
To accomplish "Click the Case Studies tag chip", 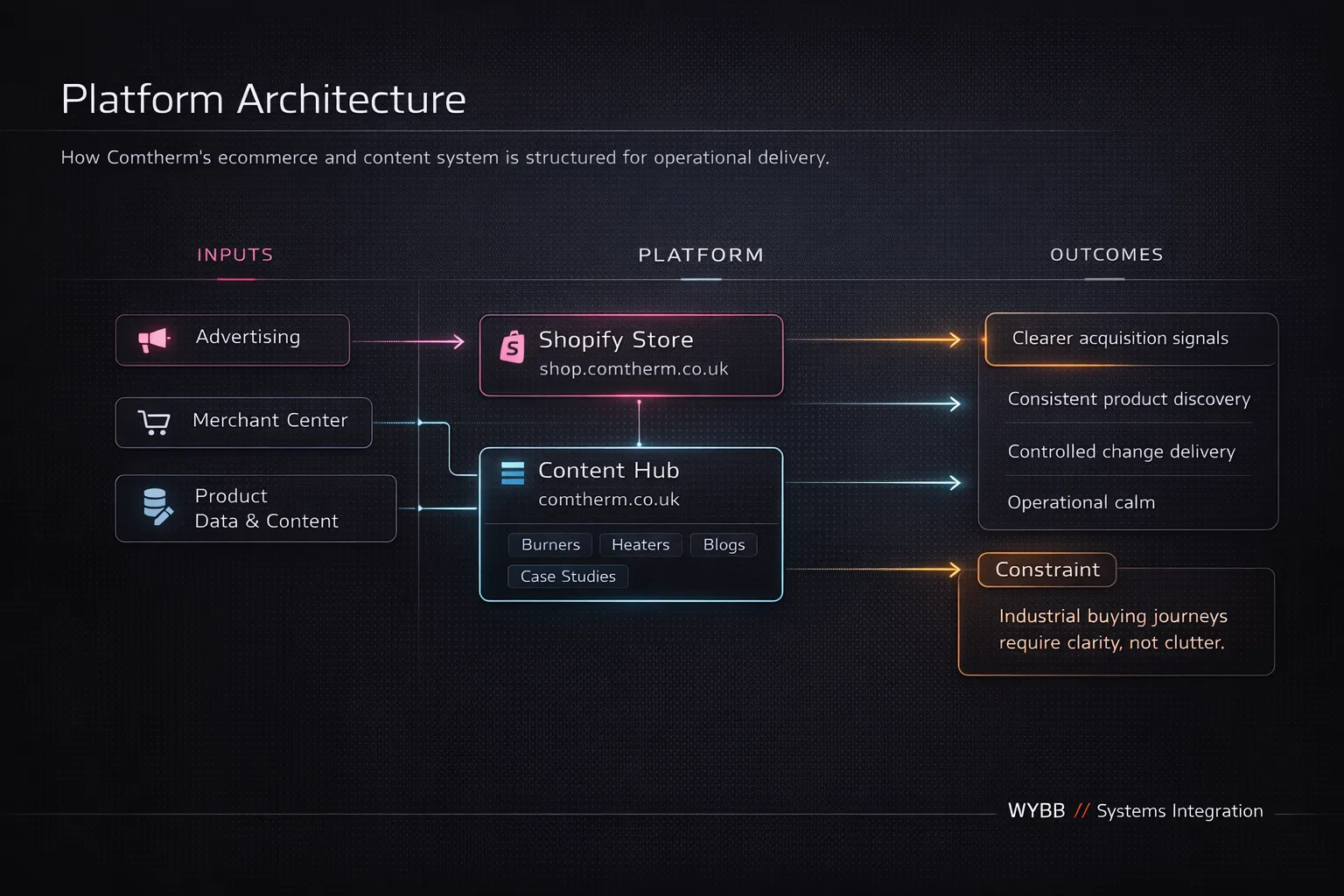I will 568,577.
